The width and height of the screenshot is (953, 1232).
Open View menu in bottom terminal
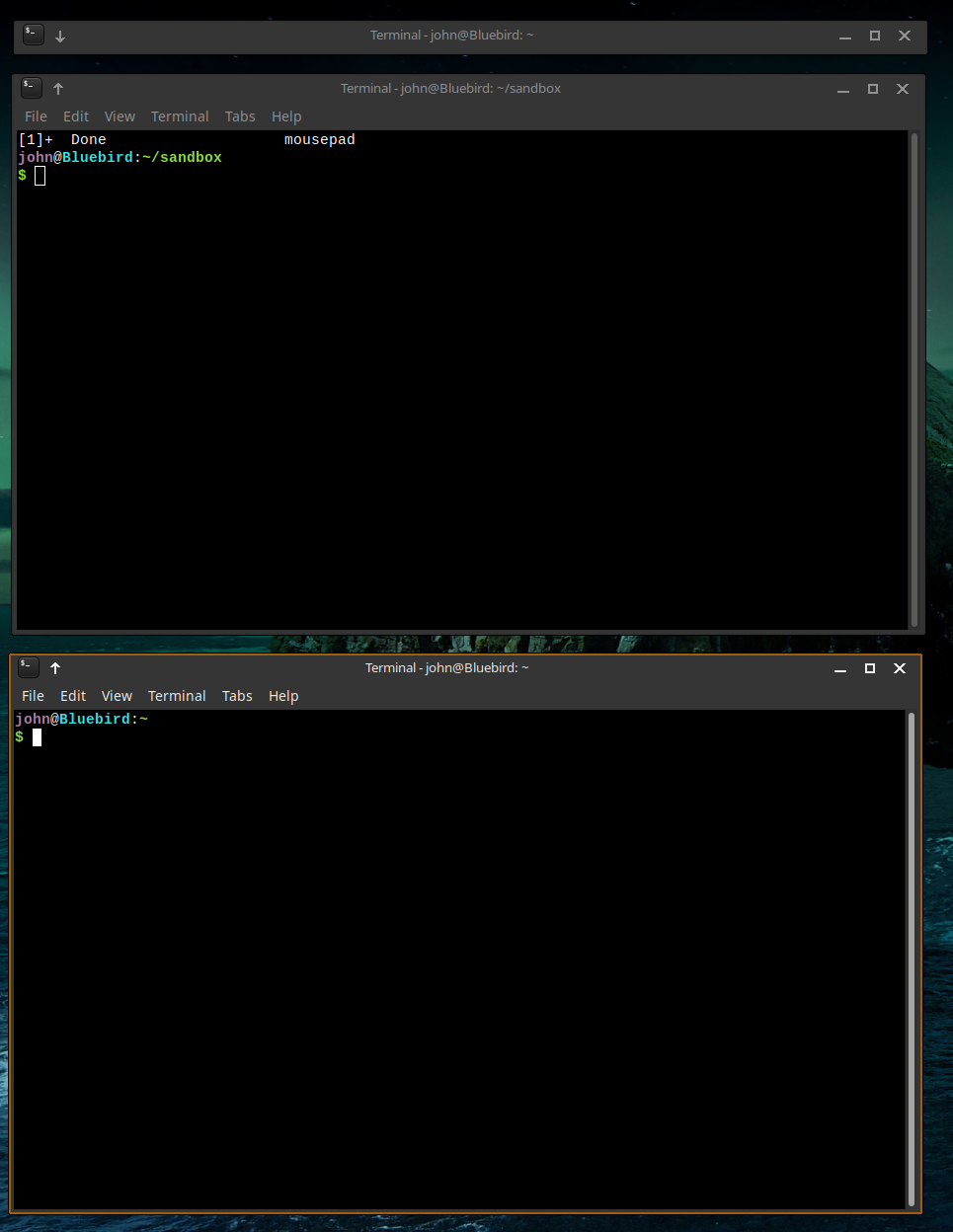tap(117, 696)
